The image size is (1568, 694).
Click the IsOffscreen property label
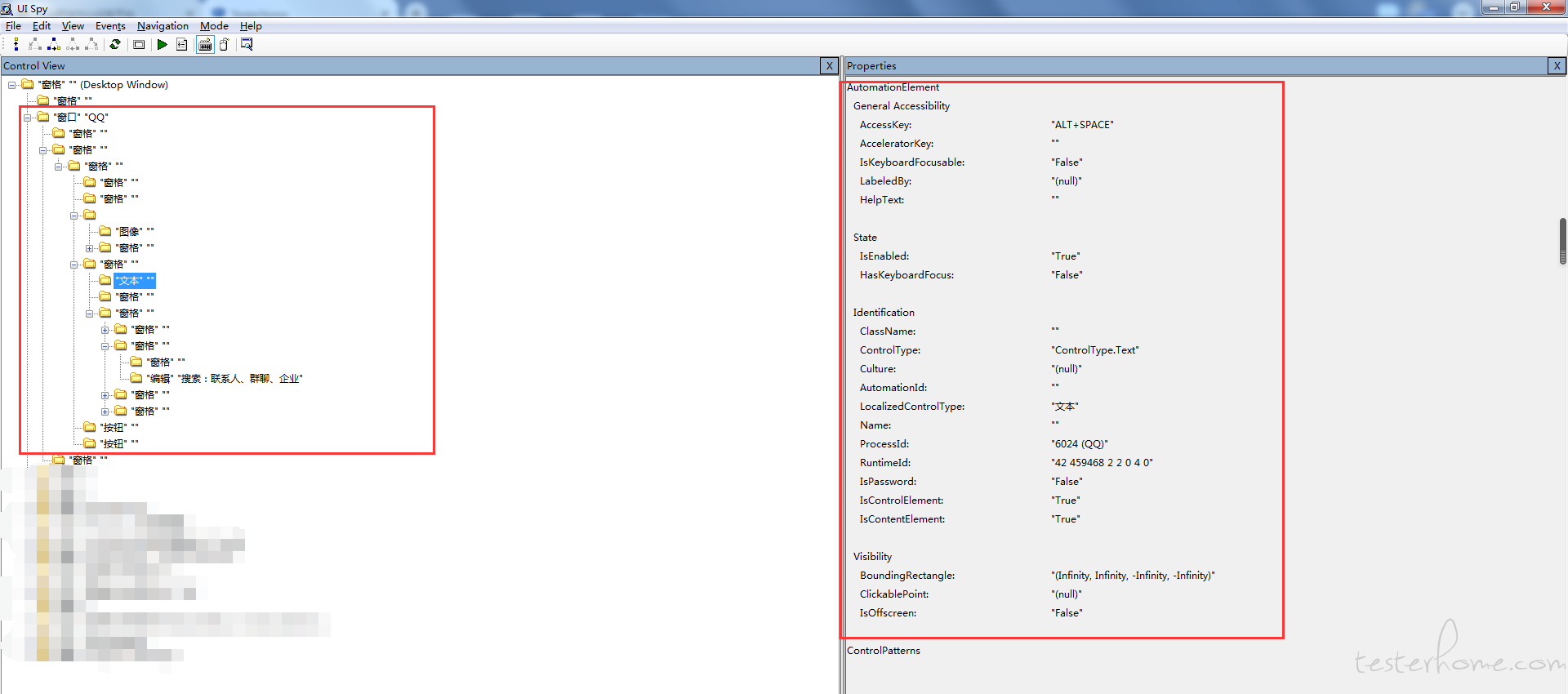pyautogui.click(x=888, y=613)
